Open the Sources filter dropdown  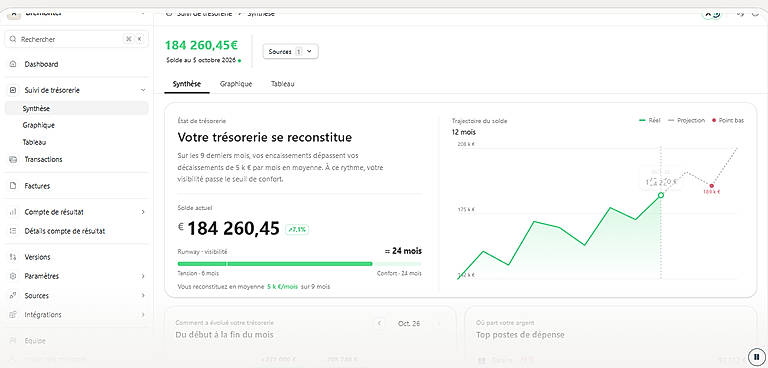tap(290, 51)
